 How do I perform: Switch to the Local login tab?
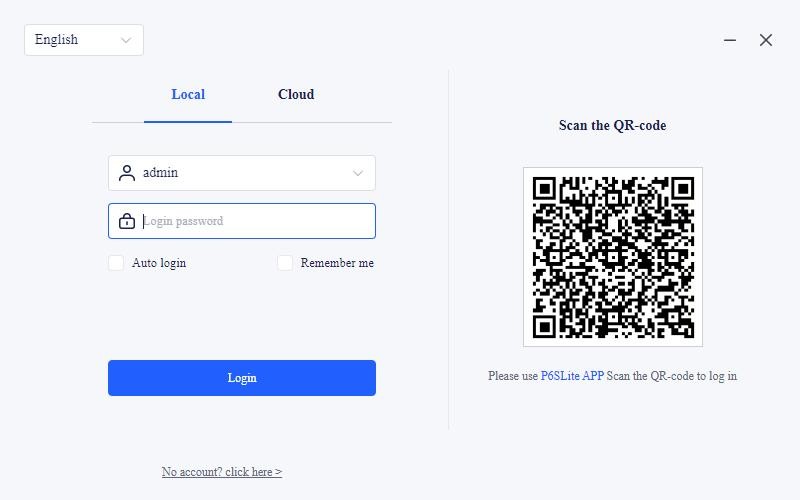pyautogui.click(x=188, y=95)
